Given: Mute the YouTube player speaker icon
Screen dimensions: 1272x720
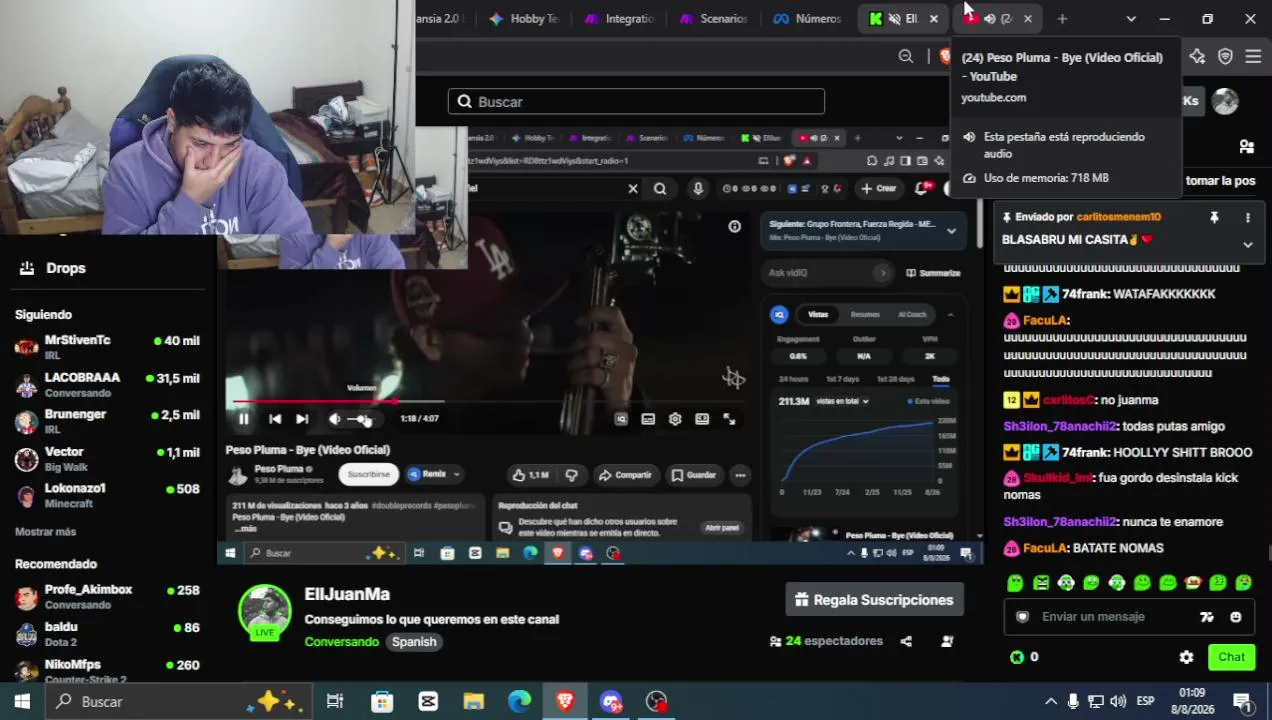Looking at the screenshot, I should tap(335, 419).
